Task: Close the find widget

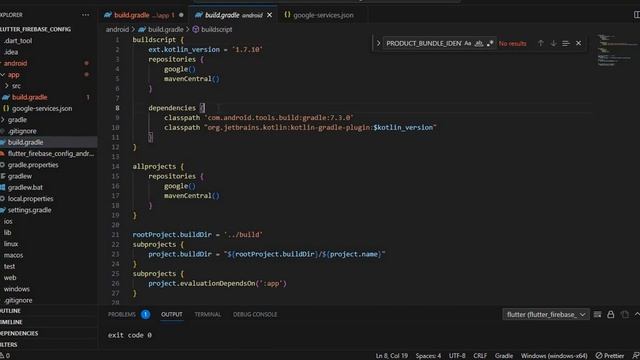Action: pos(578,43)
